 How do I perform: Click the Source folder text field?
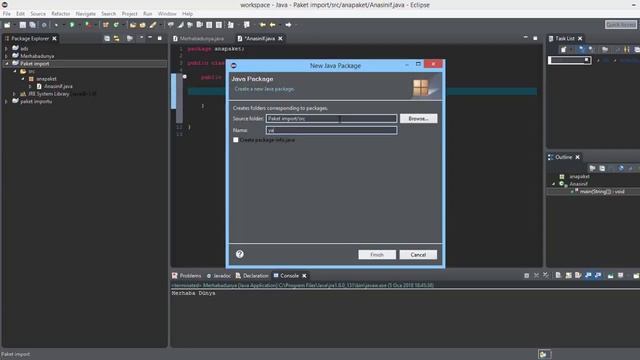click(331, 118)
